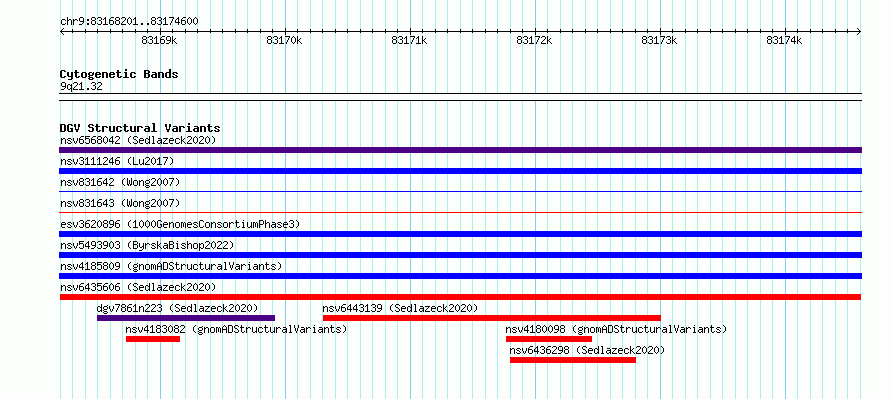
Task: Open nsv831642 (Wong2007) variant label
Action: pyautogui.click(x=120, y=182)
